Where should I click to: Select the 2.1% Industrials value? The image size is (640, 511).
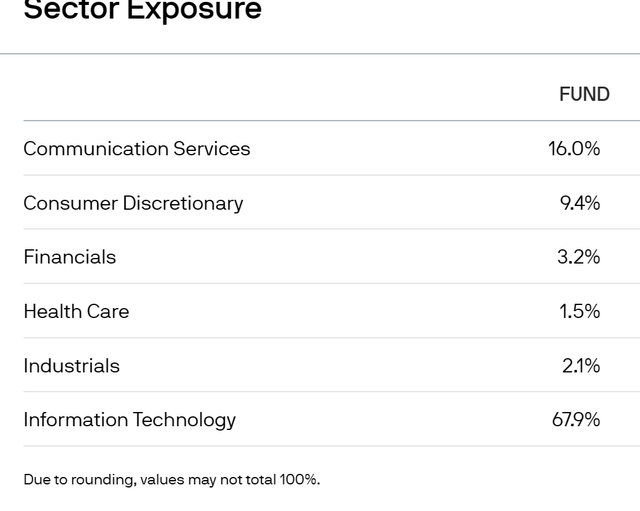coord(581,365)
